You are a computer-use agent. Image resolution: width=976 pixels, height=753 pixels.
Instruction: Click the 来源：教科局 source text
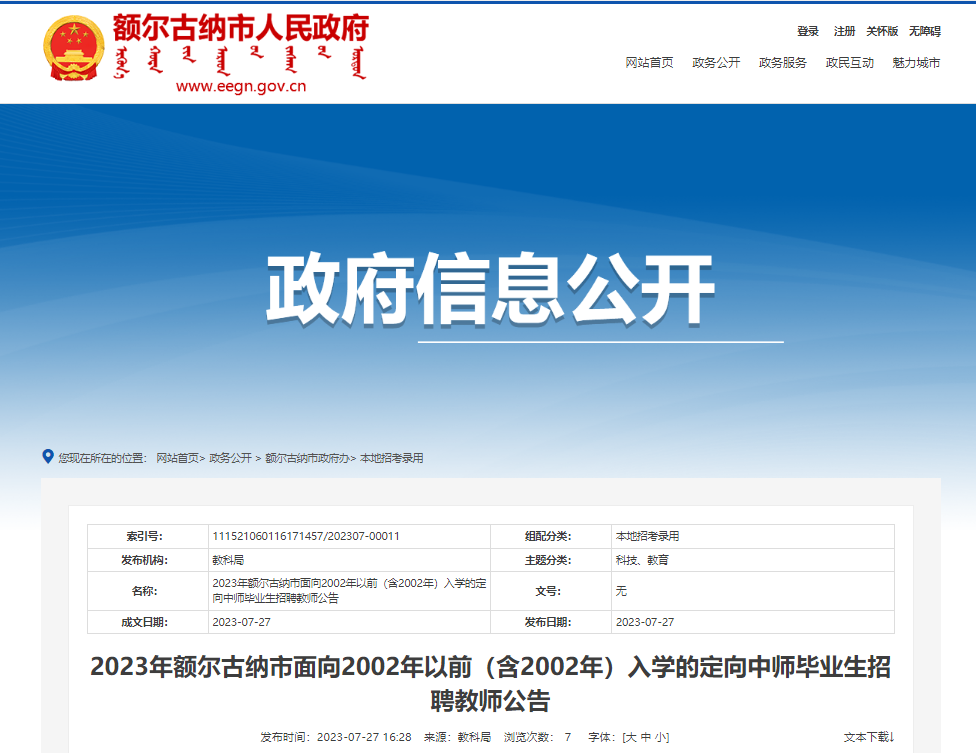click(458, 737)
